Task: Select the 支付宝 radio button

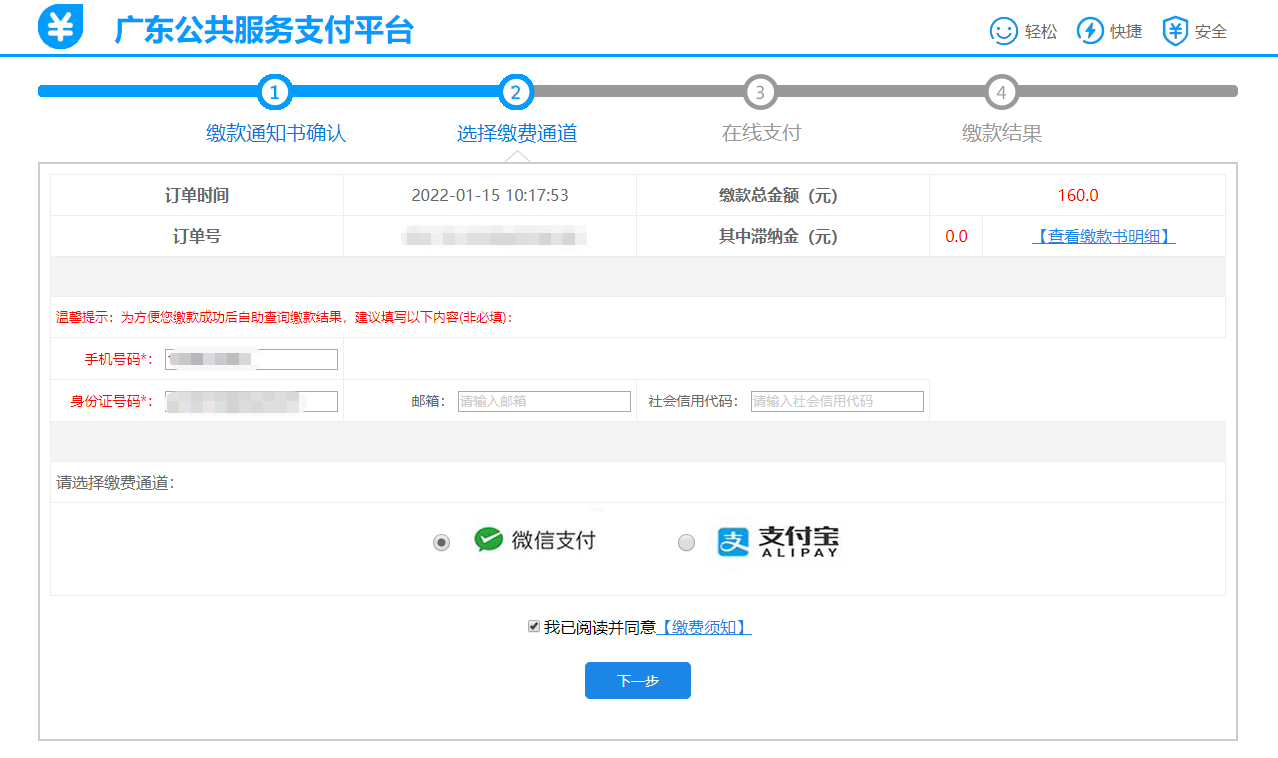Action: (686, 543)
